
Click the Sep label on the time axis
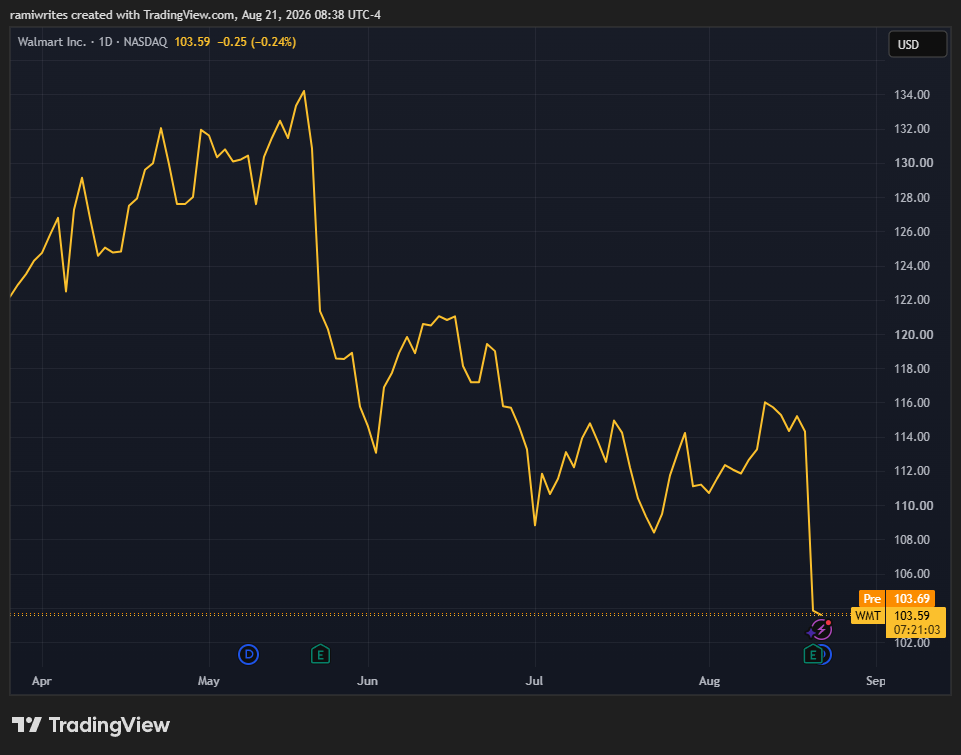point(875,681)
